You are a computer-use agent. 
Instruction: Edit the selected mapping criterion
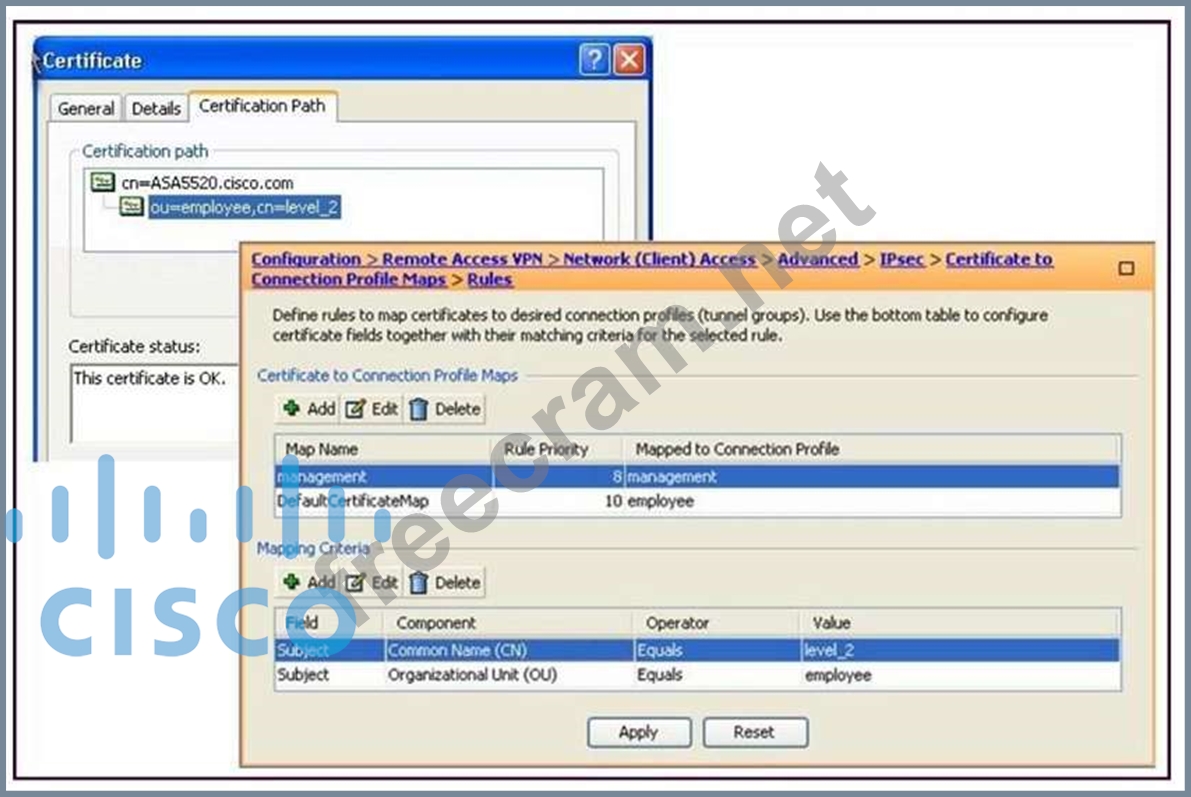(372, 582)
